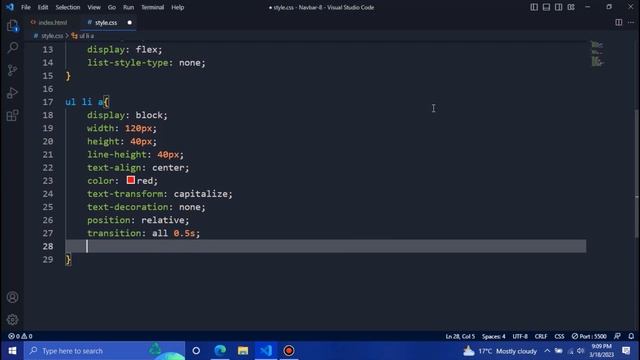Select CSS language mode in status bar
The height and width of the screenshot is (360, 640).
(x=559, y=336)
